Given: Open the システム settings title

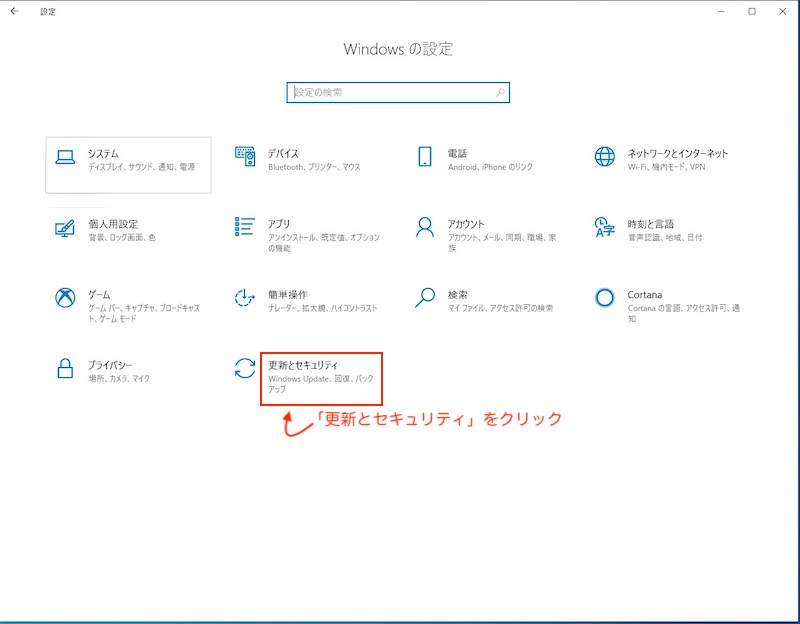Looking at the screenshot, I should click(103, 153).
